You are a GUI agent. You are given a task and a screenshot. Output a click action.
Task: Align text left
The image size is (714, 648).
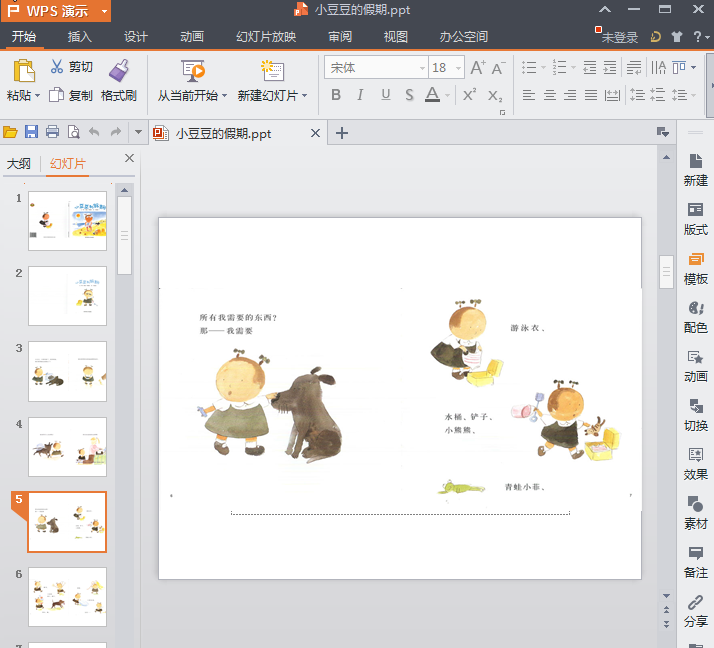coord(529,95)
